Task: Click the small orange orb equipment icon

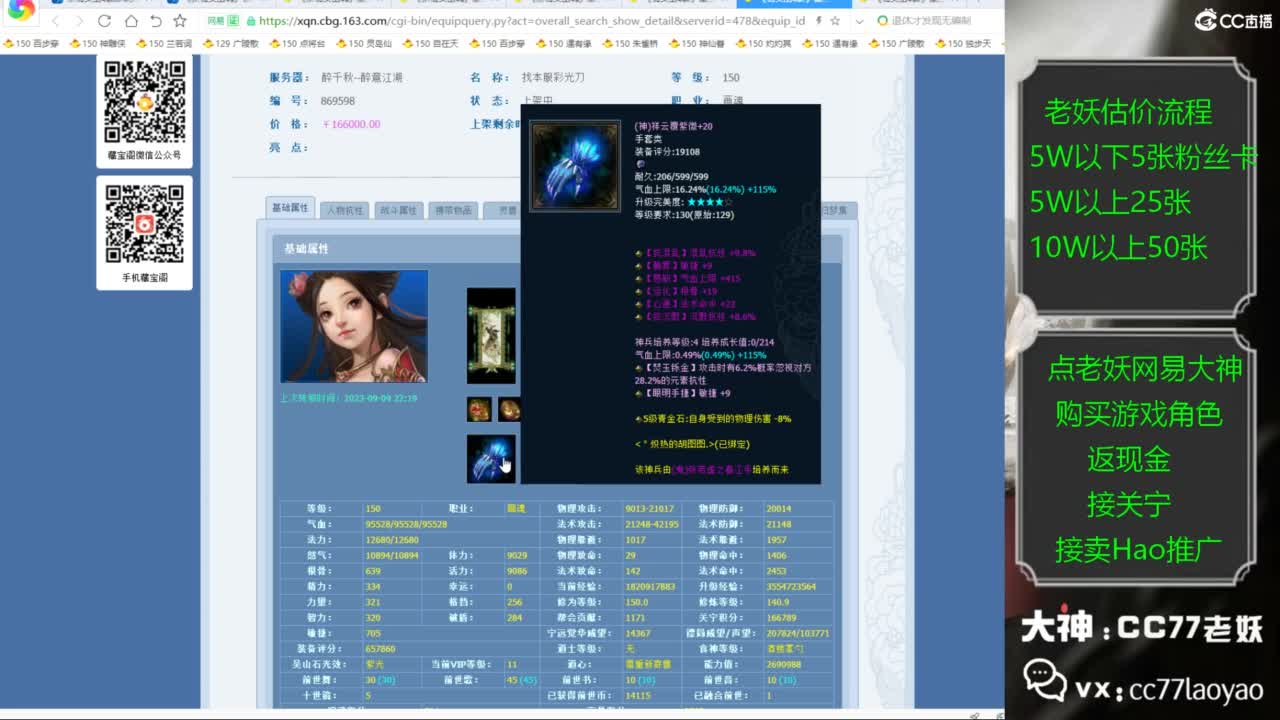Action: pos(509,409)
